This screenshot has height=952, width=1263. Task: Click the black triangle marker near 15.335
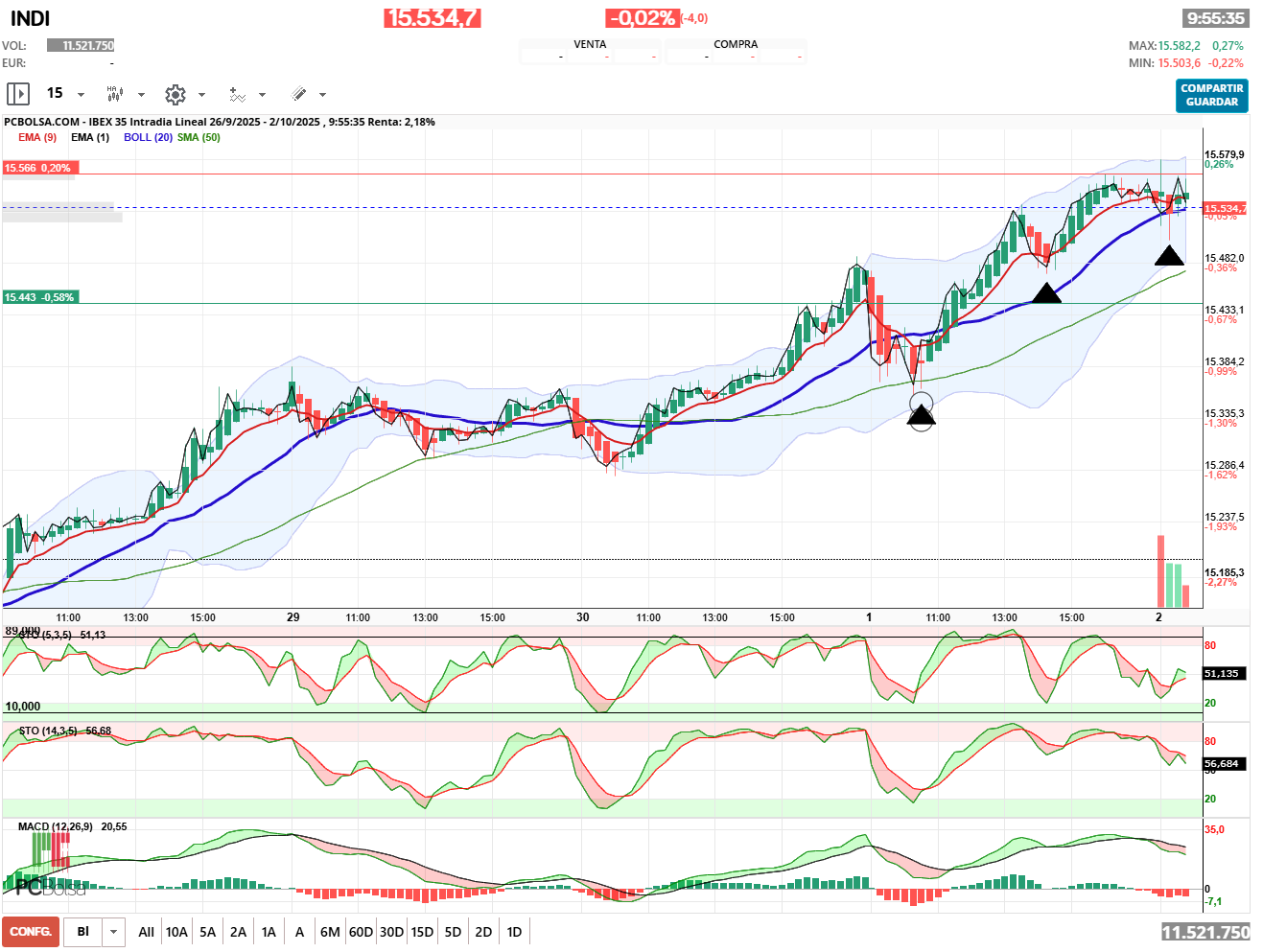(921, 415)
